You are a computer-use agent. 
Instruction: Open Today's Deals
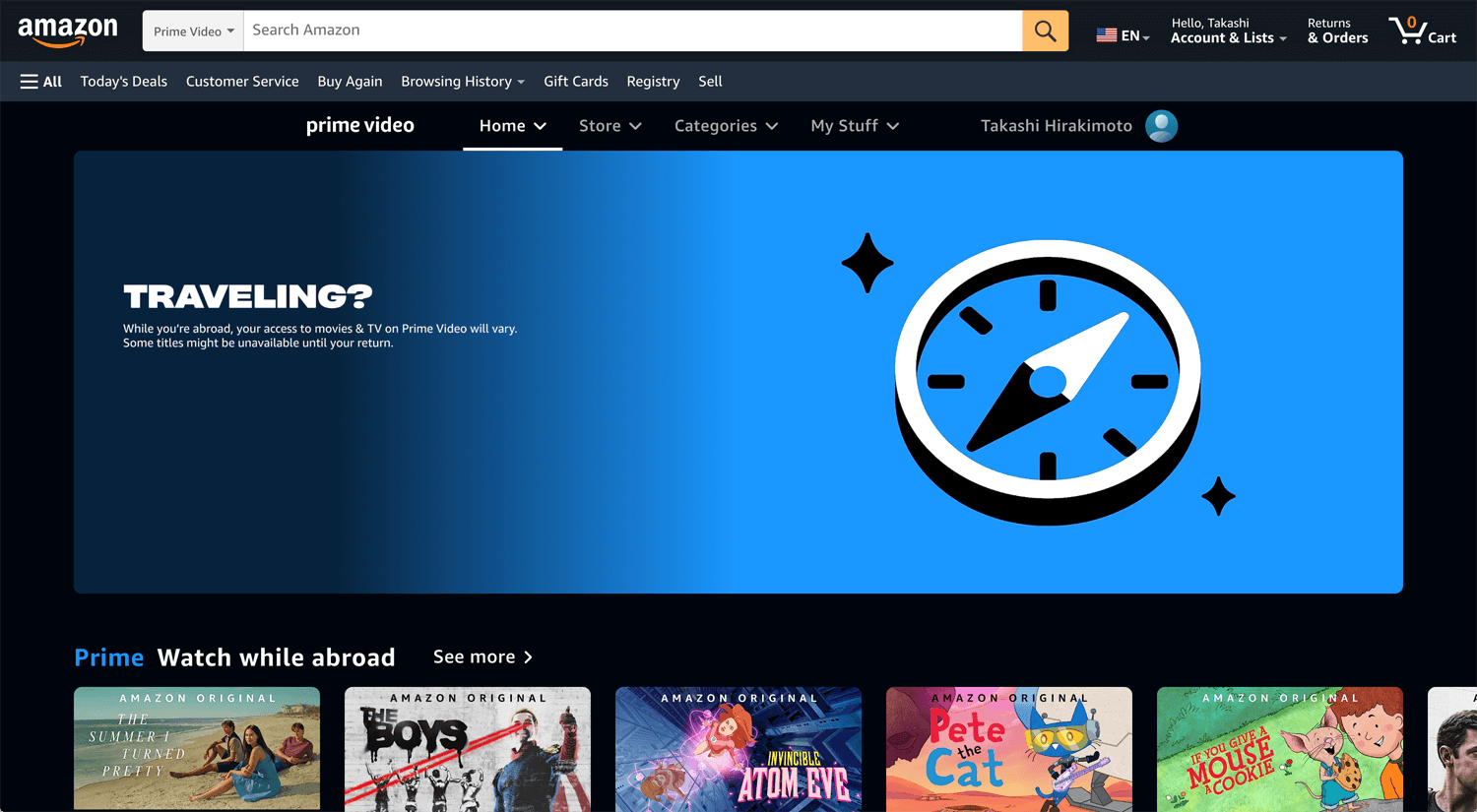124,82
